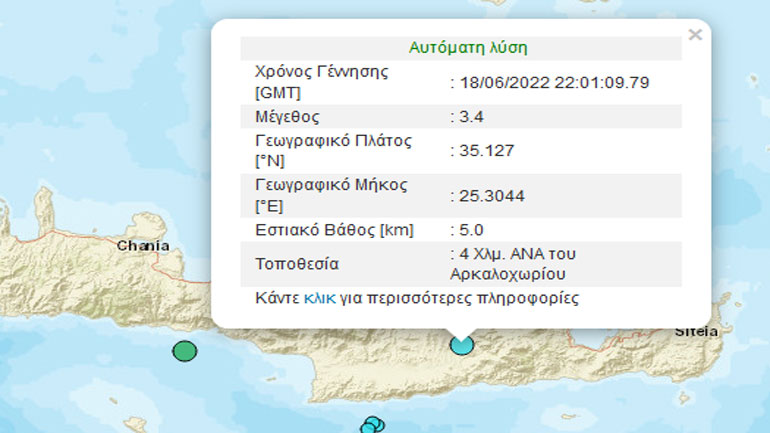This screenshot has width=770, height=433.
Task: Click the focal depth value 5.0
Action: 471,230
